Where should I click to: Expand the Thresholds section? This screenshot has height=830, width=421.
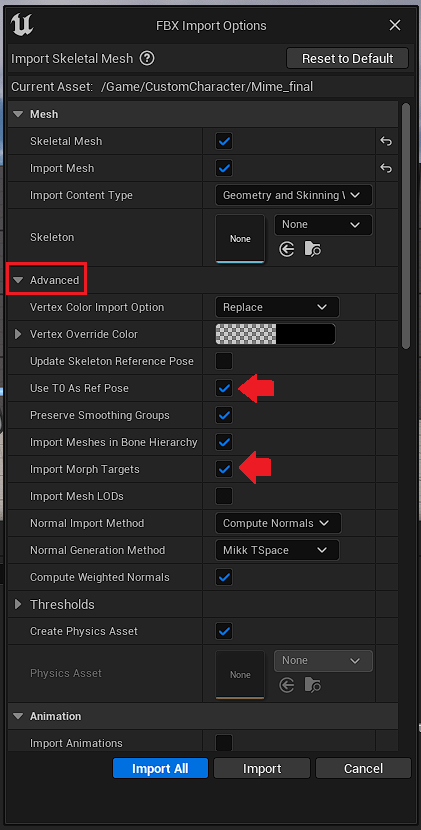pos(18,604)
